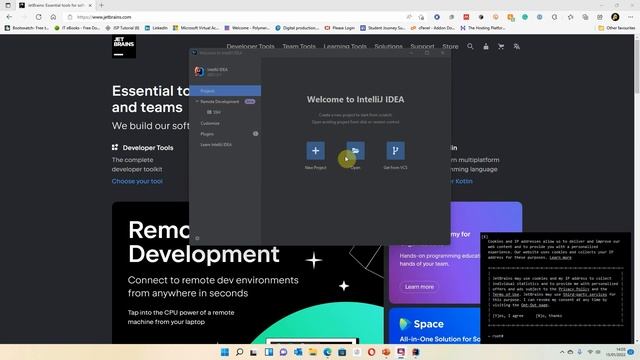Click the Space product card
This screenshot has height=360, width=640.
coord(435,326)
